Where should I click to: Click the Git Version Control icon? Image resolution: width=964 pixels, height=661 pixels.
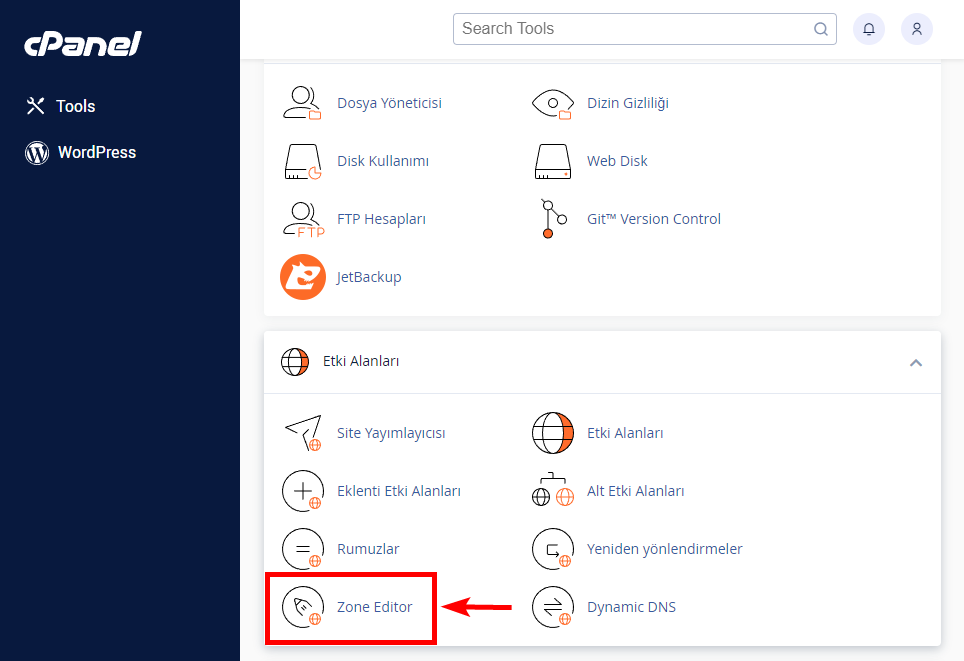coord(552,219)
